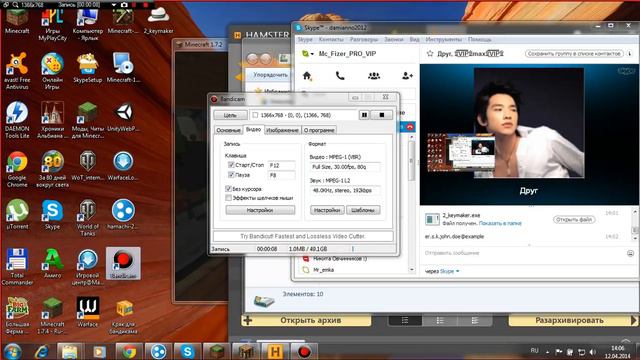The width and height of the screenshot is (640, 360).
Task: Open Skype menu in menu bar
Action: click(304, 40)
